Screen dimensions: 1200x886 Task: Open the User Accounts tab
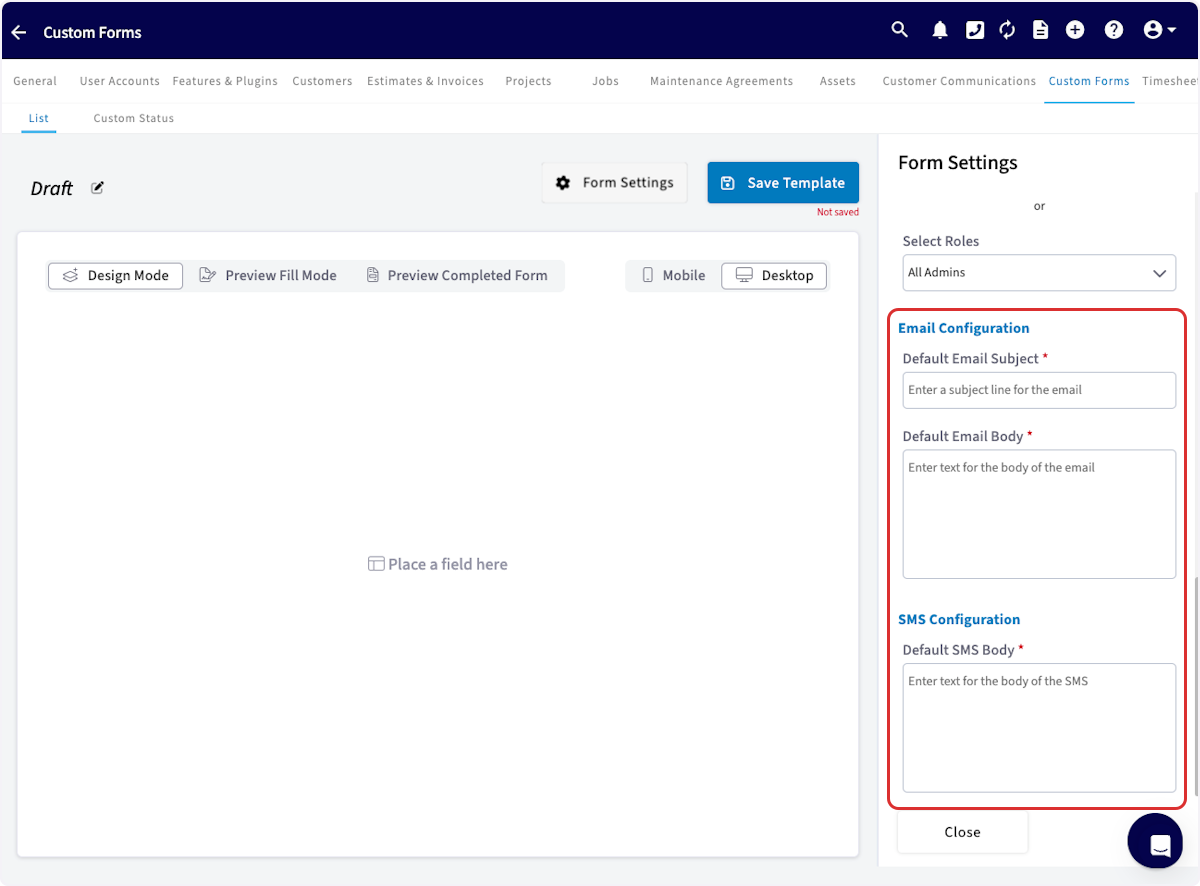click(120, 82)
